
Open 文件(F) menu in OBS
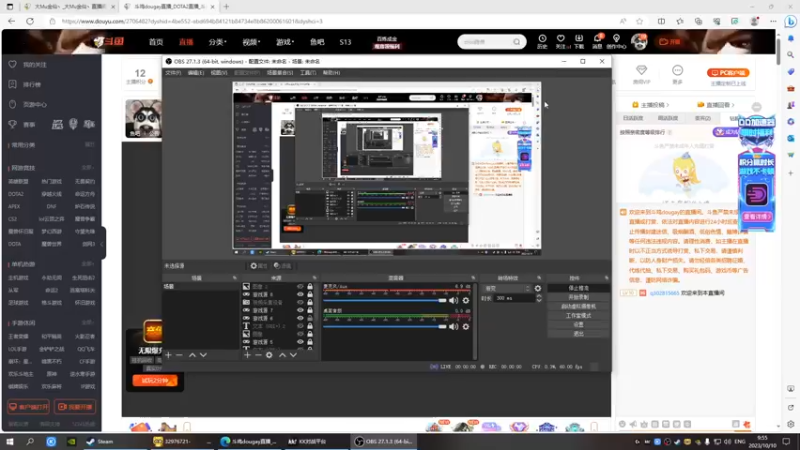coord(173,73)
